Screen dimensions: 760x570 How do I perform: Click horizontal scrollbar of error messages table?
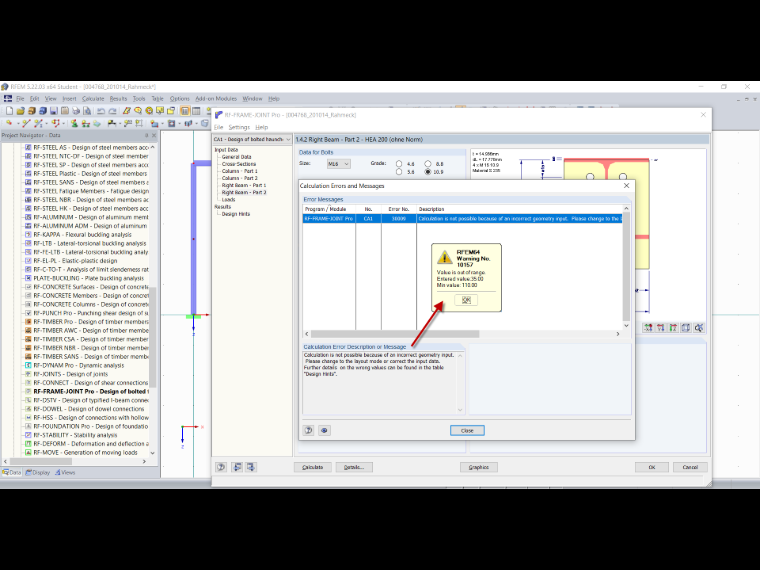coord(395,334)
